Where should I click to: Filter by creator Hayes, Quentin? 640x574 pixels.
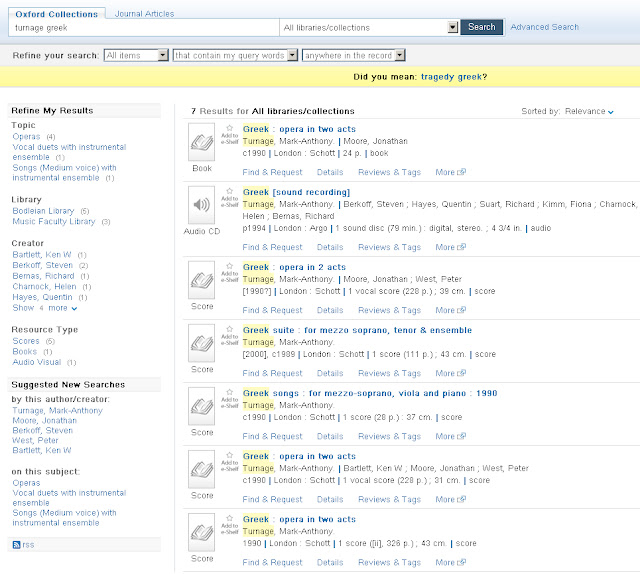click(42, 297)
